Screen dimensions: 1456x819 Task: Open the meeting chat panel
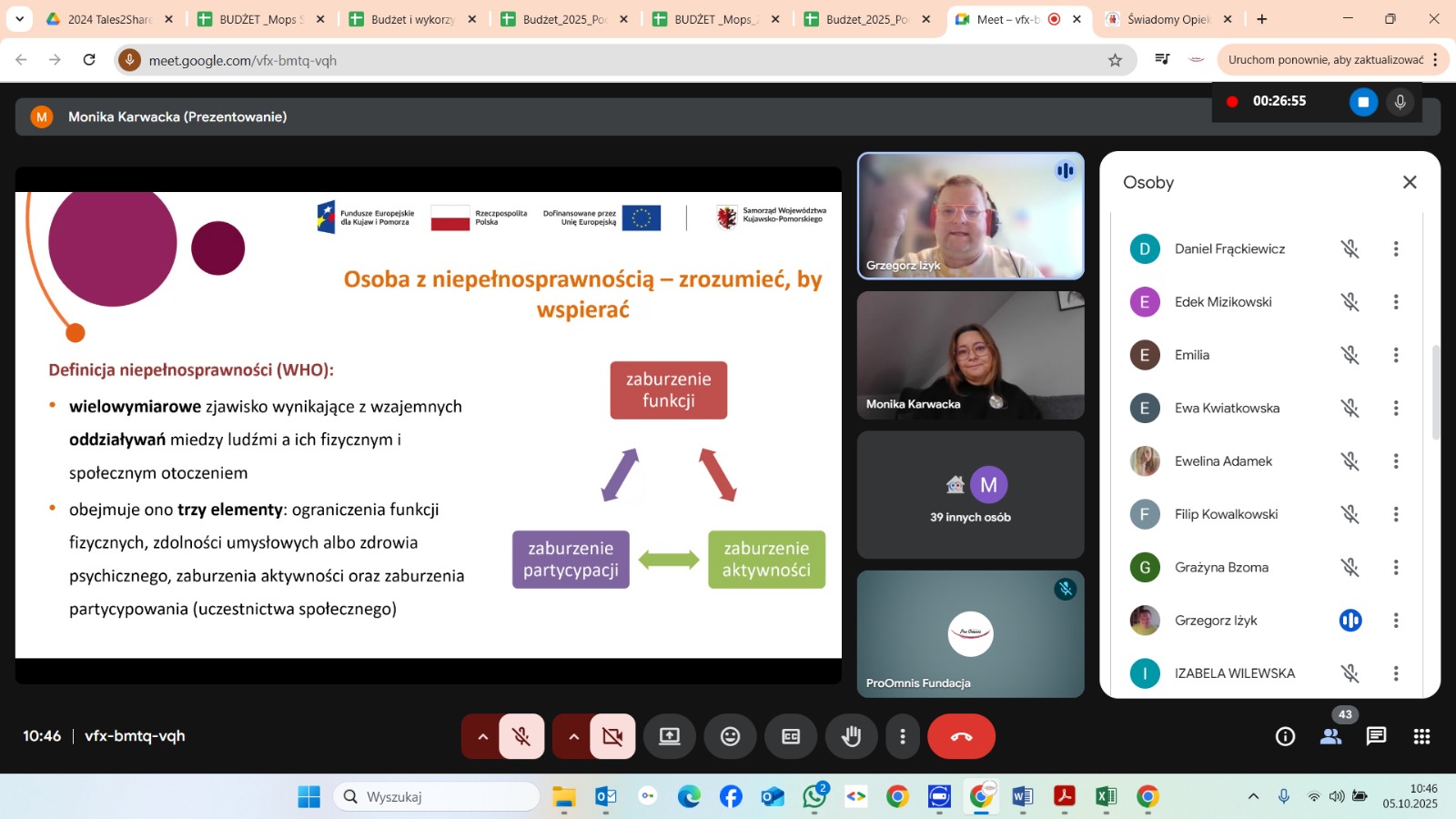pyautogui.click(x=1376, y=736)
